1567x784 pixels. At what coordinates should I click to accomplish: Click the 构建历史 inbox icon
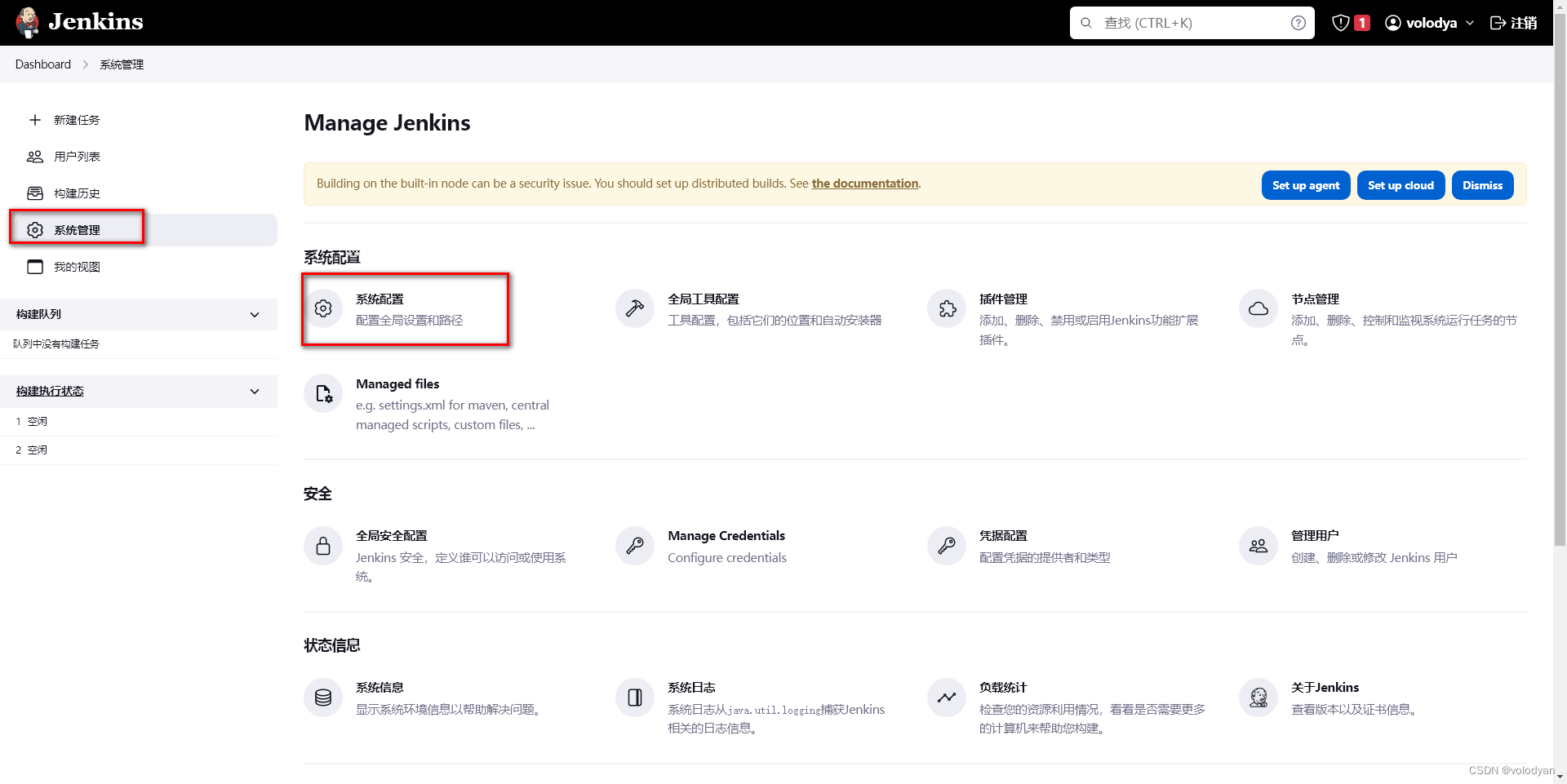click(35, 193)
